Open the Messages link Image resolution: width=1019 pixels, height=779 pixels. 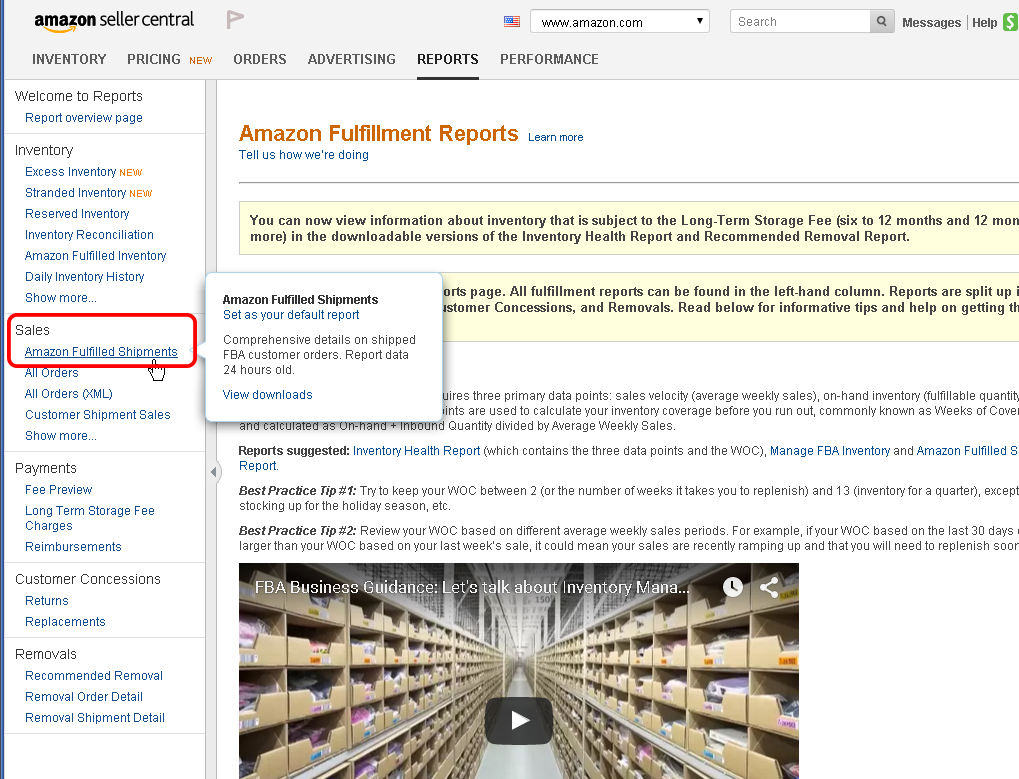(x=931, y=23)
